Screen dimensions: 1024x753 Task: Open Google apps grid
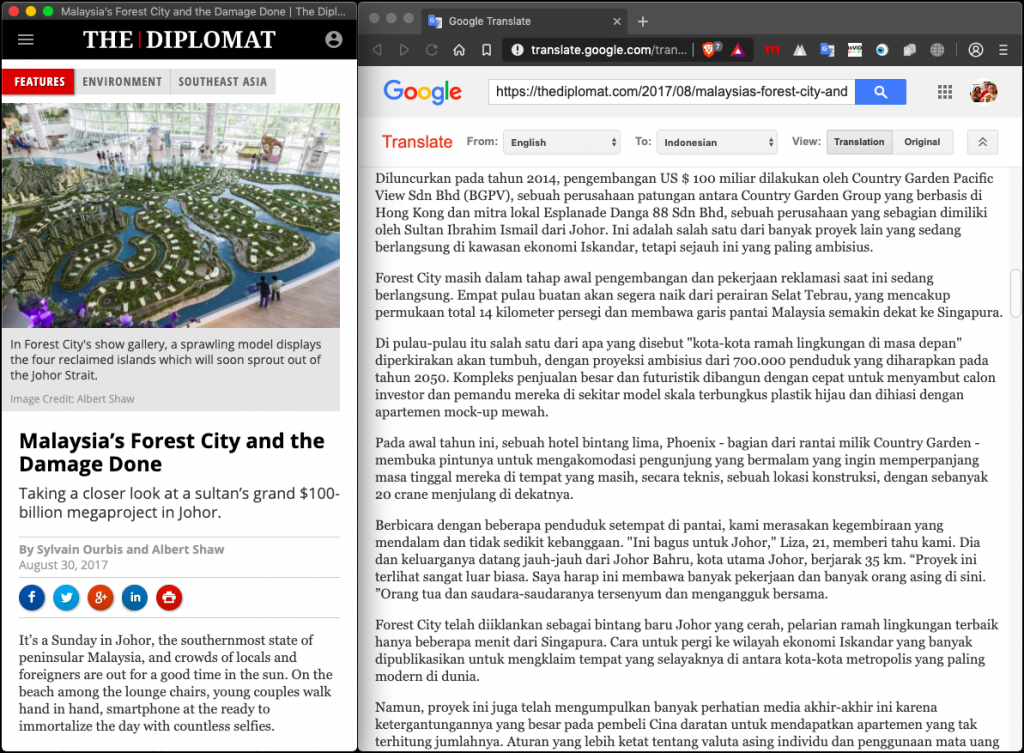coord(945,92)
